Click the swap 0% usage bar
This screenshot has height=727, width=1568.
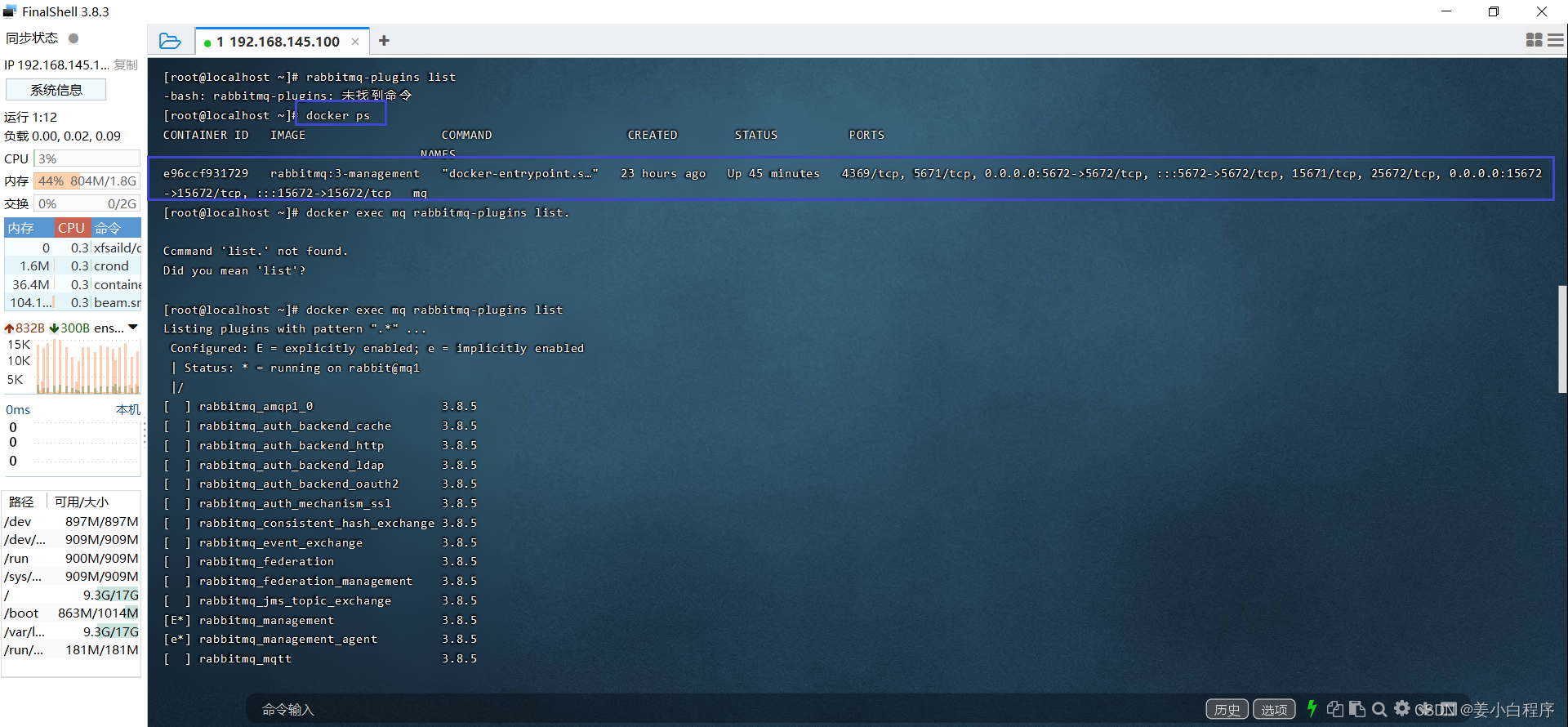point(87,203)
